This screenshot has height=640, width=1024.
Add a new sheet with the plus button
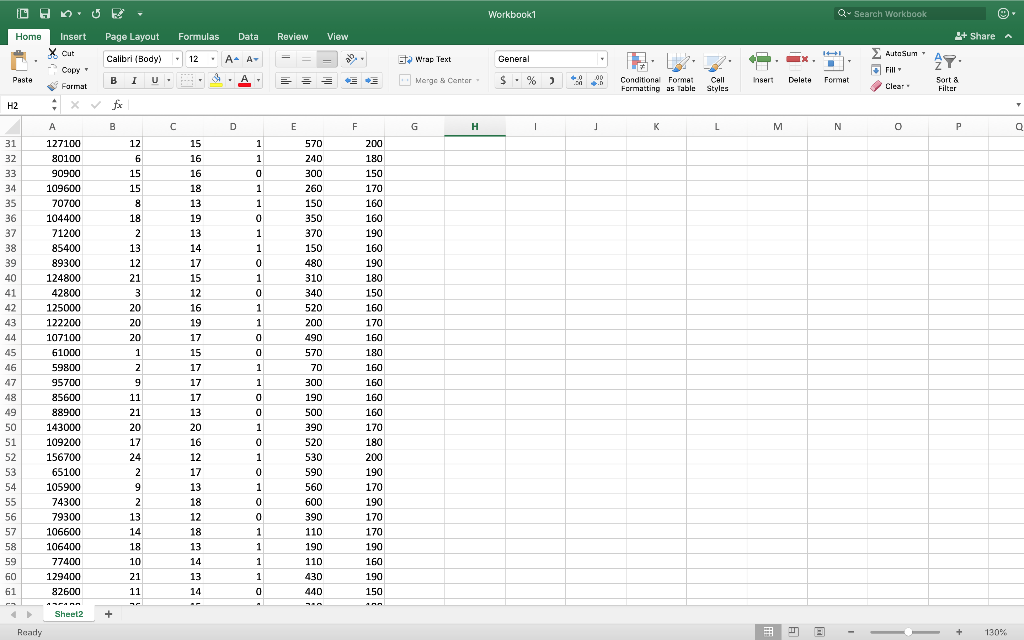[108, 613]
